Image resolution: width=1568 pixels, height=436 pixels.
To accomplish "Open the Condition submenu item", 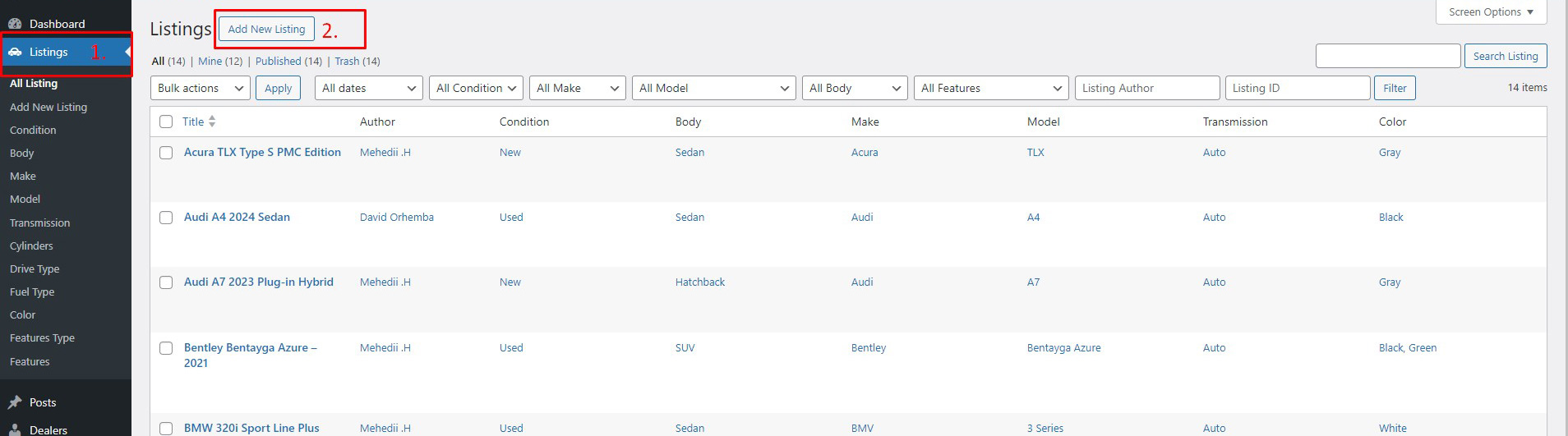I will 33,130.
